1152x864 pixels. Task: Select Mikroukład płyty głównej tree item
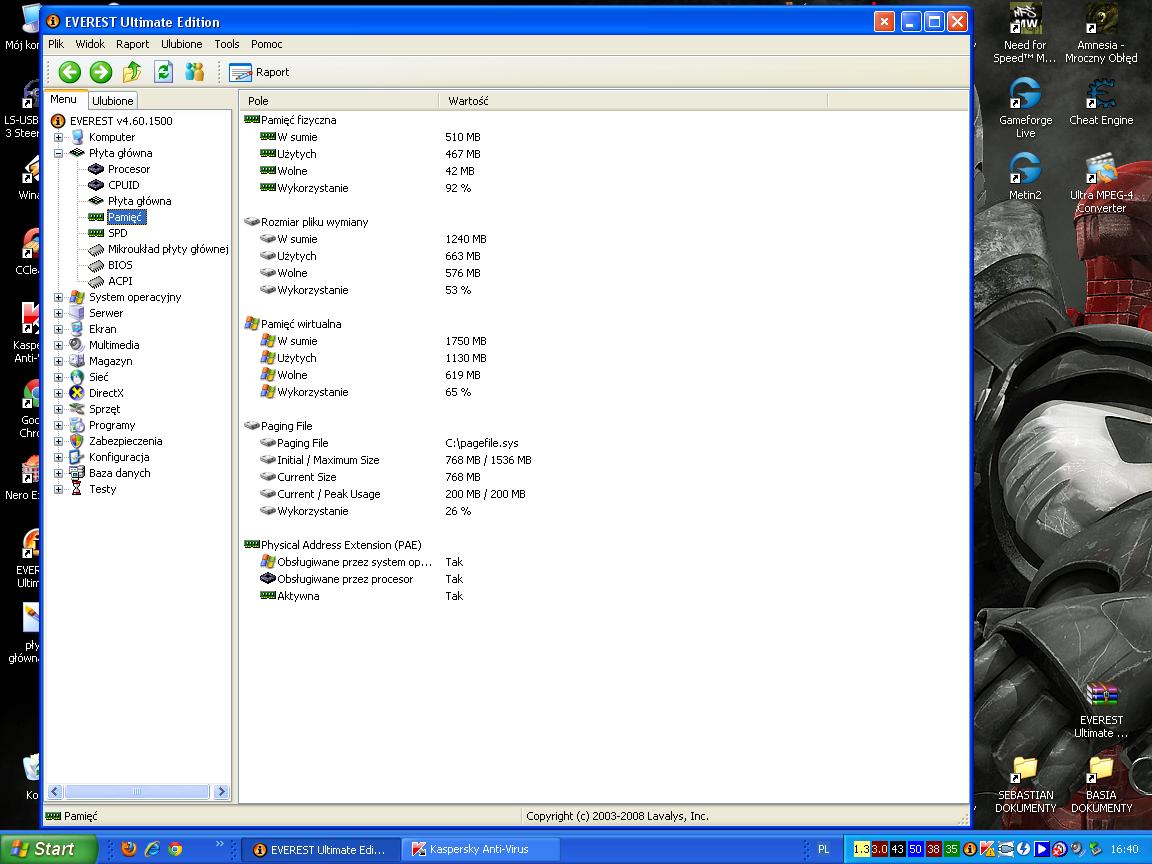(x=168, y=249)
